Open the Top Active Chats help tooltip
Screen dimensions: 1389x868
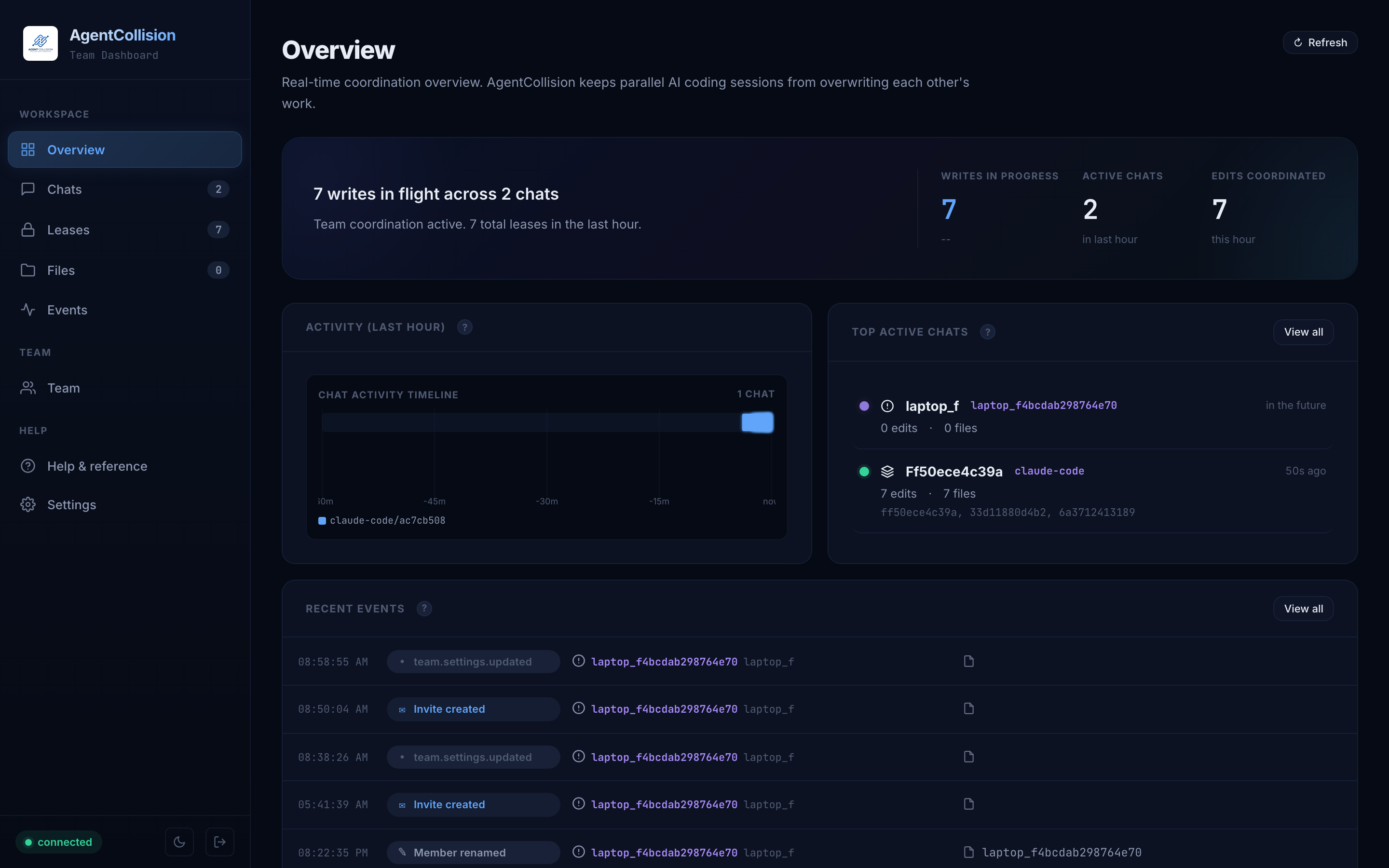click(x=988, y=331)
